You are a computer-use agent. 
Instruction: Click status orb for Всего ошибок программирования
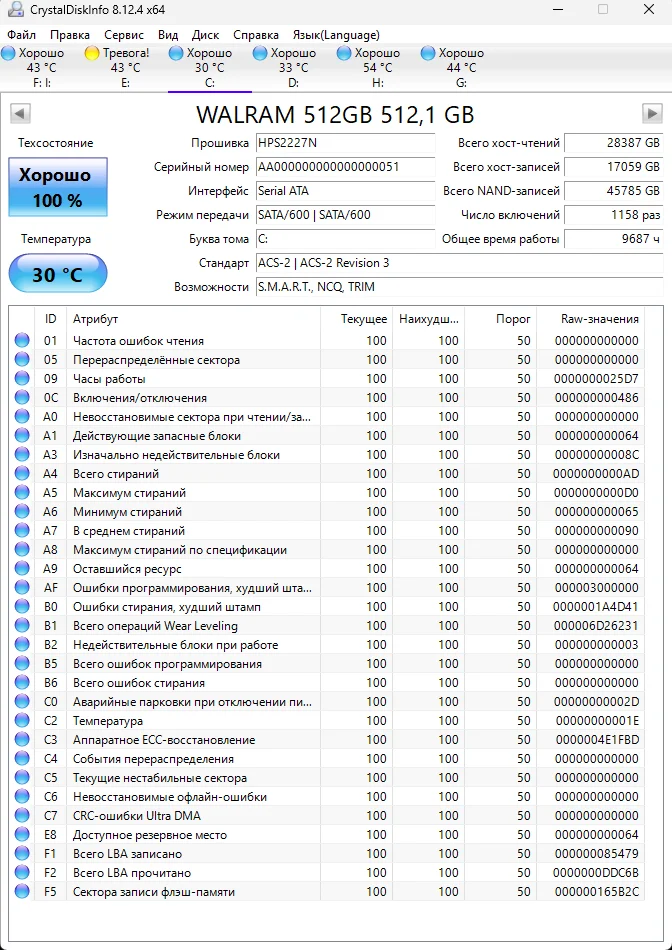point(22,663)
